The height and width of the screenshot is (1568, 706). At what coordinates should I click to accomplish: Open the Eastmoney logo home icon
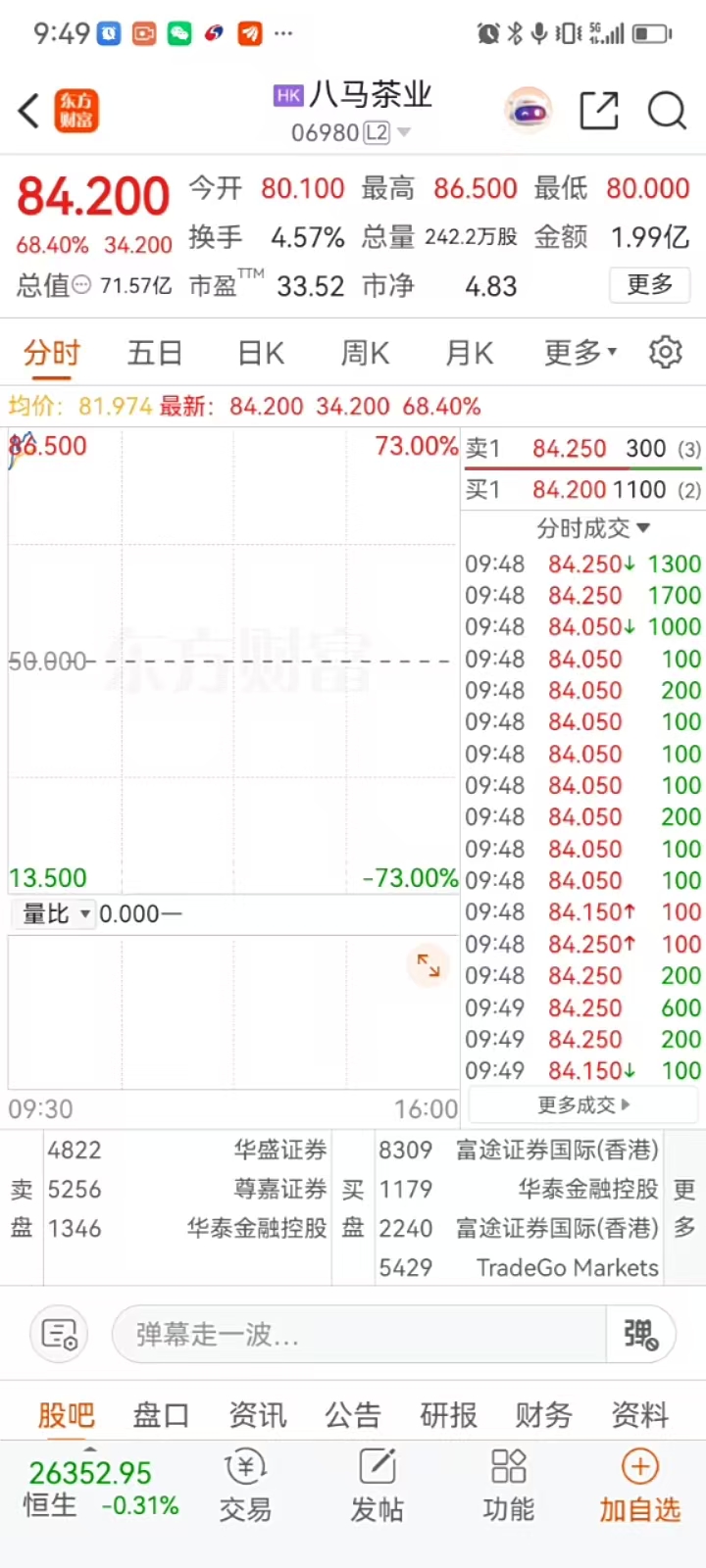(76, 111)
